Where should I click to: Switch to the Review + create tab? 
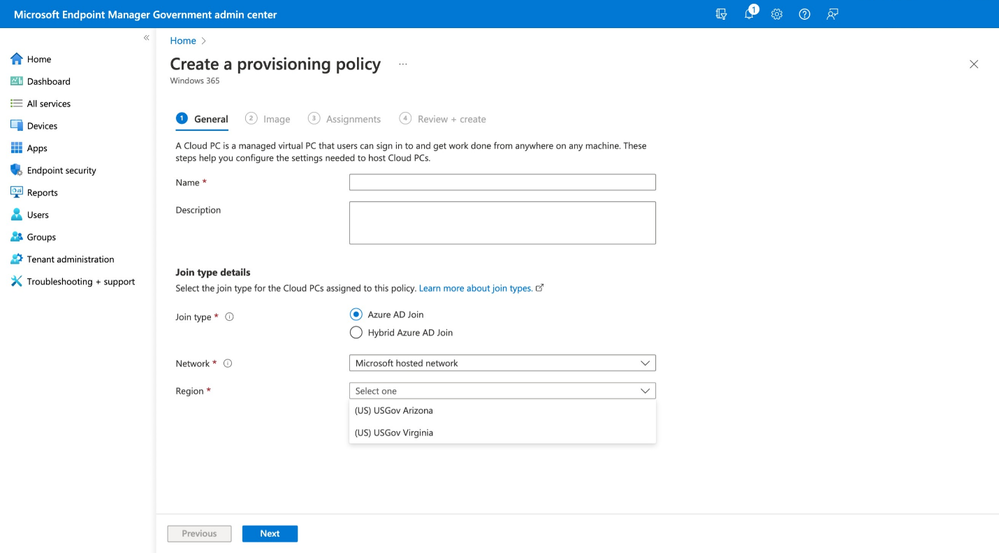[442, 119]
